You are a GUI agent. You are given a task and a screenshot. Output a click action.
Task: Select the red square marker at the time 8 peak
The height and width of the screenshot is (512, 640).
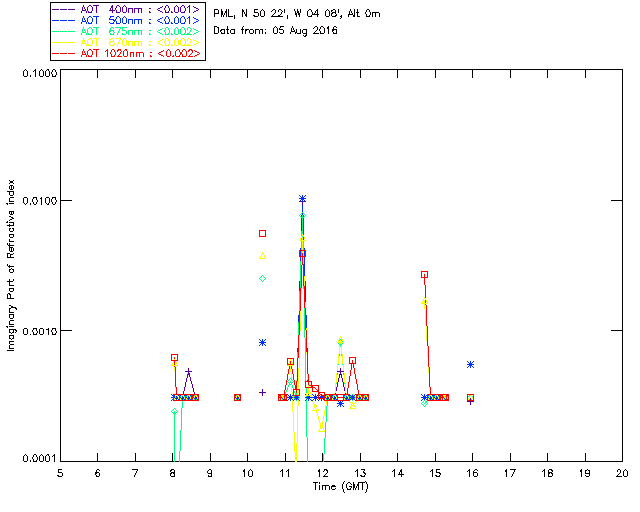point(174,358)
